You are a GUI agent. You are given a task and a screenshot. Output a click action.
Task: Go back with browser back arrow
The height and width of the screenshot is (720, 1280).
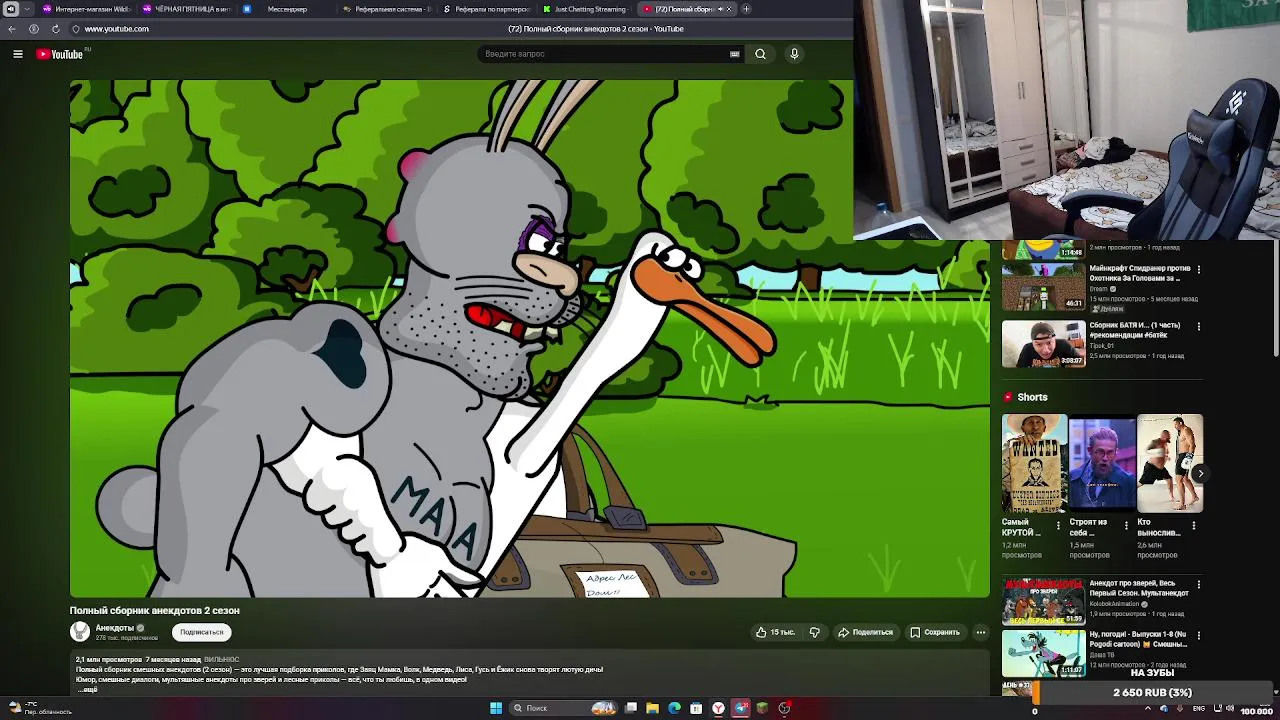[x=12, y=29]
